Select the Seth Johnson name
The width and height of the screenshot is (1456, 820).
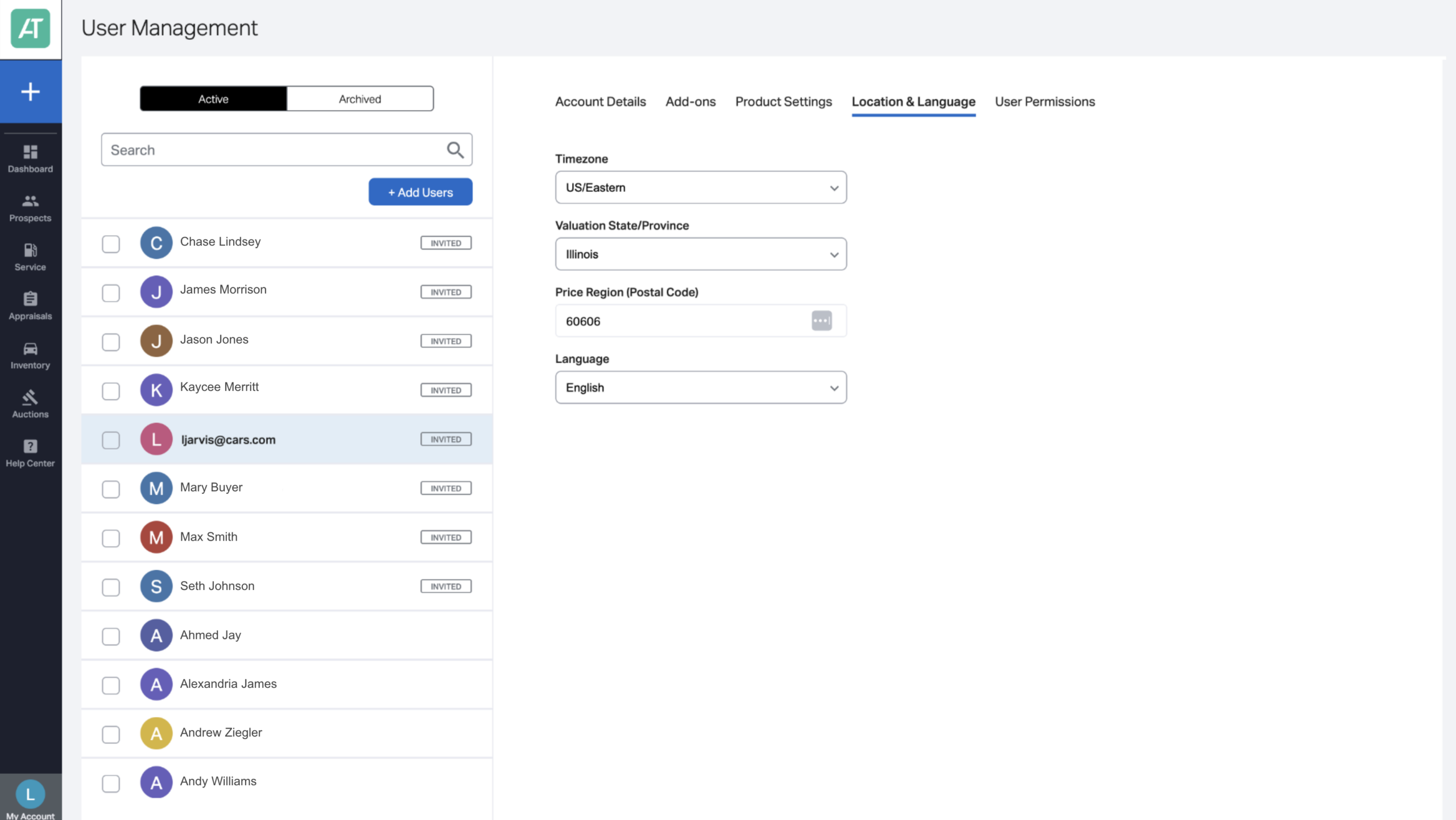(217, 586)
